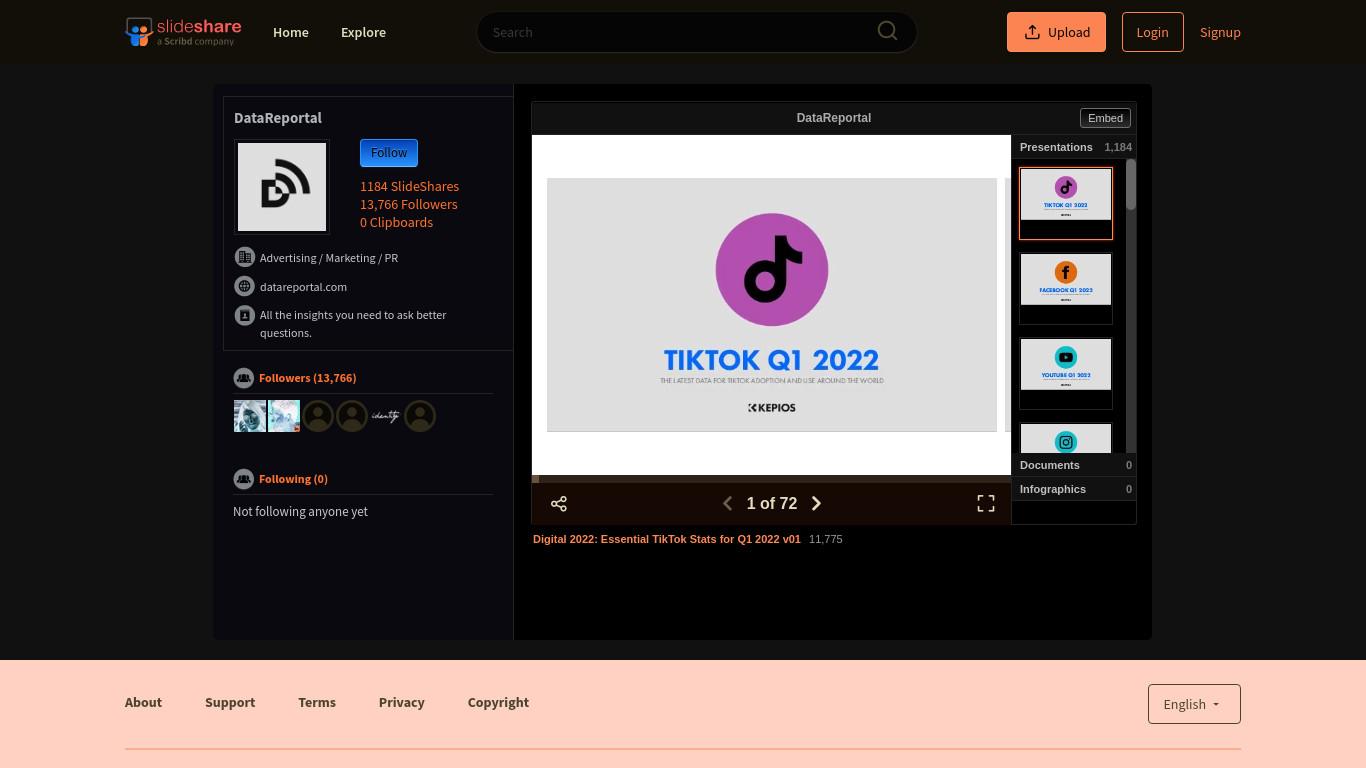Click the Following group icon
This screenshot has width=1366, height=768.
coord(243,479)
